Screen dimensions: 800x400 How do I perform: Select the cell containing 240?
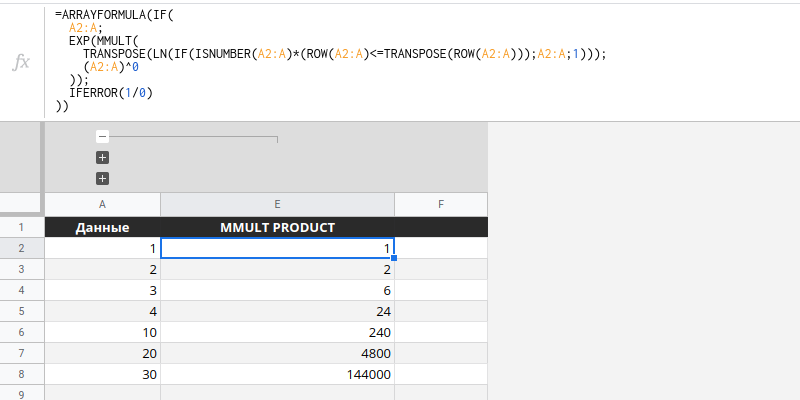277,332
